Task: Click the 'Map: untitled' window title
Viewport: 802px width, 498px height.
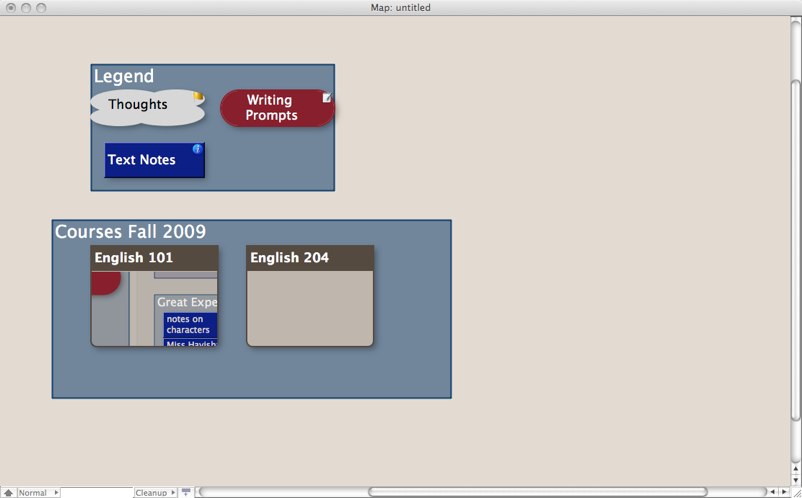Action: click(x=400, y=8)
